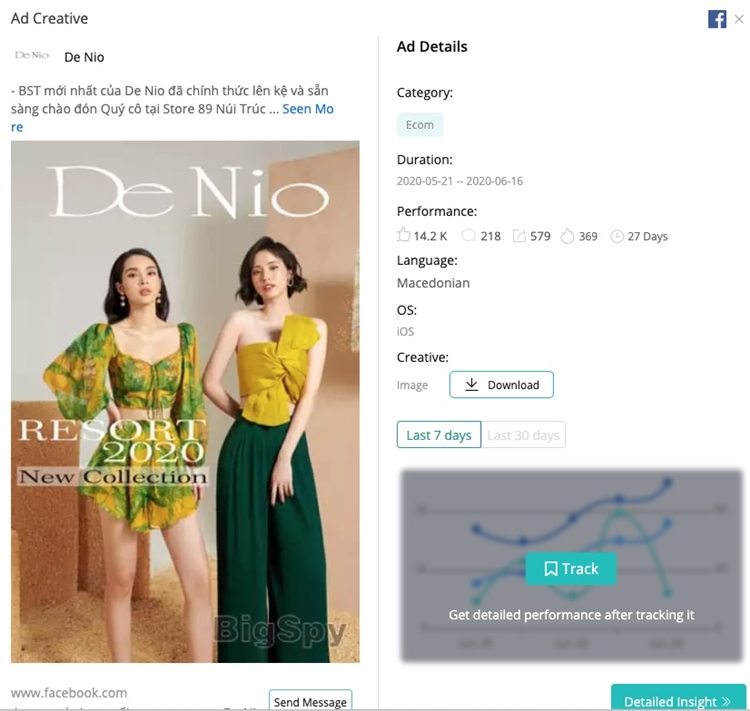Click the De Nio advertiser logo
The width and height of the screenshot is (750, 711).
32,56
